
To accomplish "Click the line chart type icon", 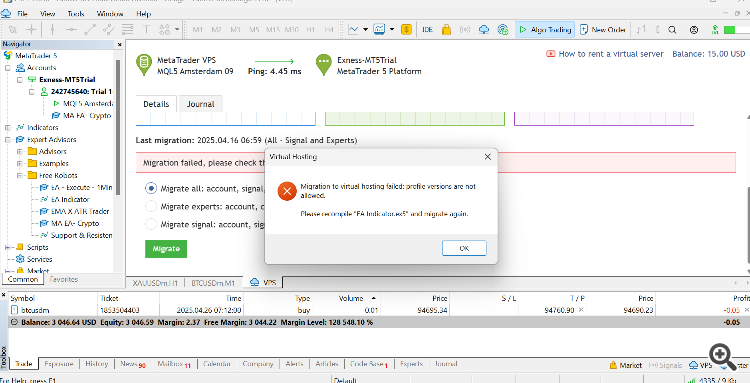I will point(354,30).
